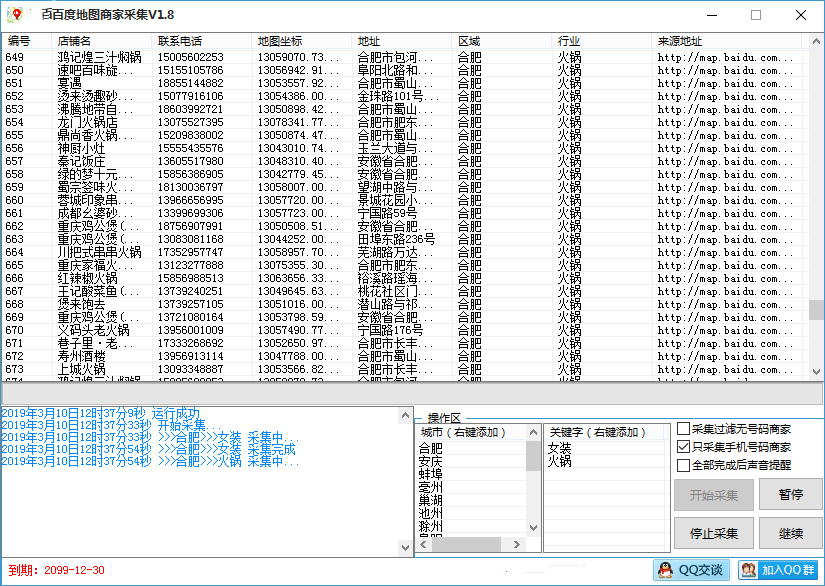Select row 666 红辣椒火锅
The width and height of the screenshot is (825, 586).
point(403,278)
